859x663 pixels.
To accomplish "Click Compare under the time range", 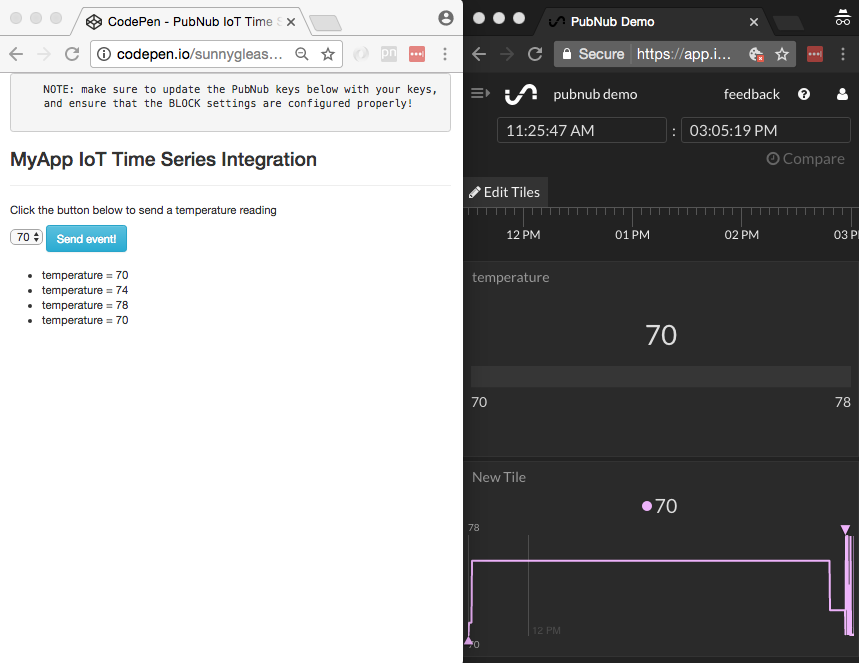I will 805,159.
